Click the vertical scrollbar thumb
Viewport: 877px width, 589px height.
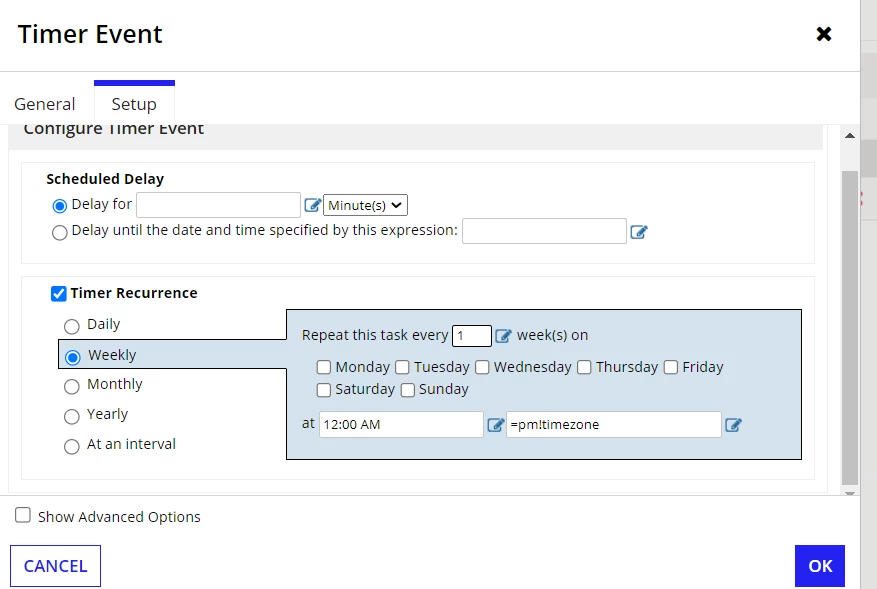[850, 328]
